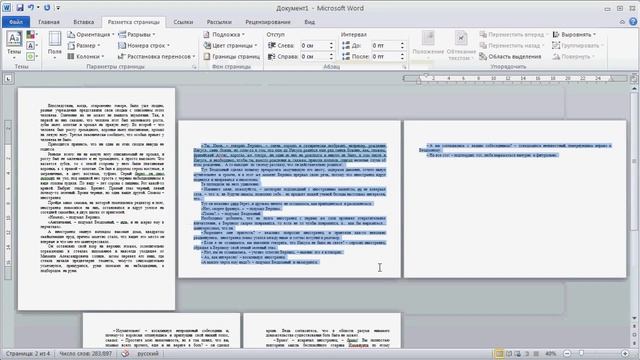
Task: Click the Положение position icon
Action: (x=428, y=39)
